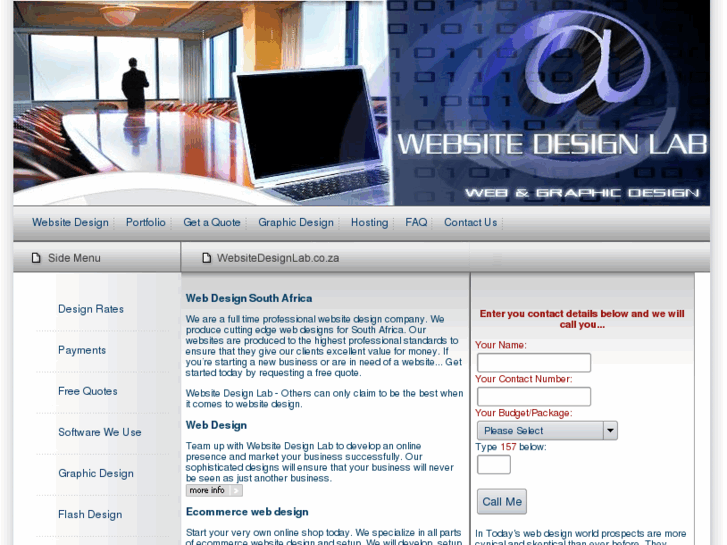Click the Web Design South Africa heading
Viewport: 727px width, 545px height.
click(x=249, y=298)
